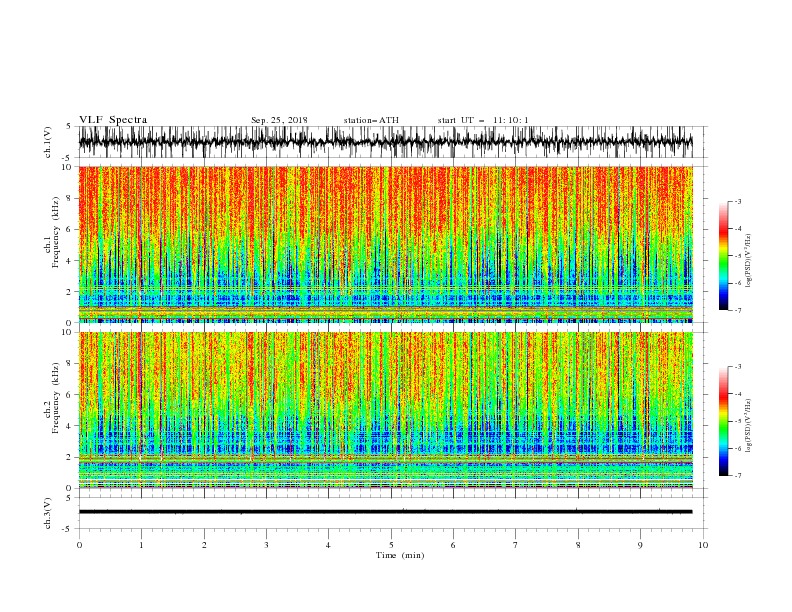This screenshot has height=612, width=792.
Task: Click the time axis tick label '8'
Action: [x=578, y=545]
